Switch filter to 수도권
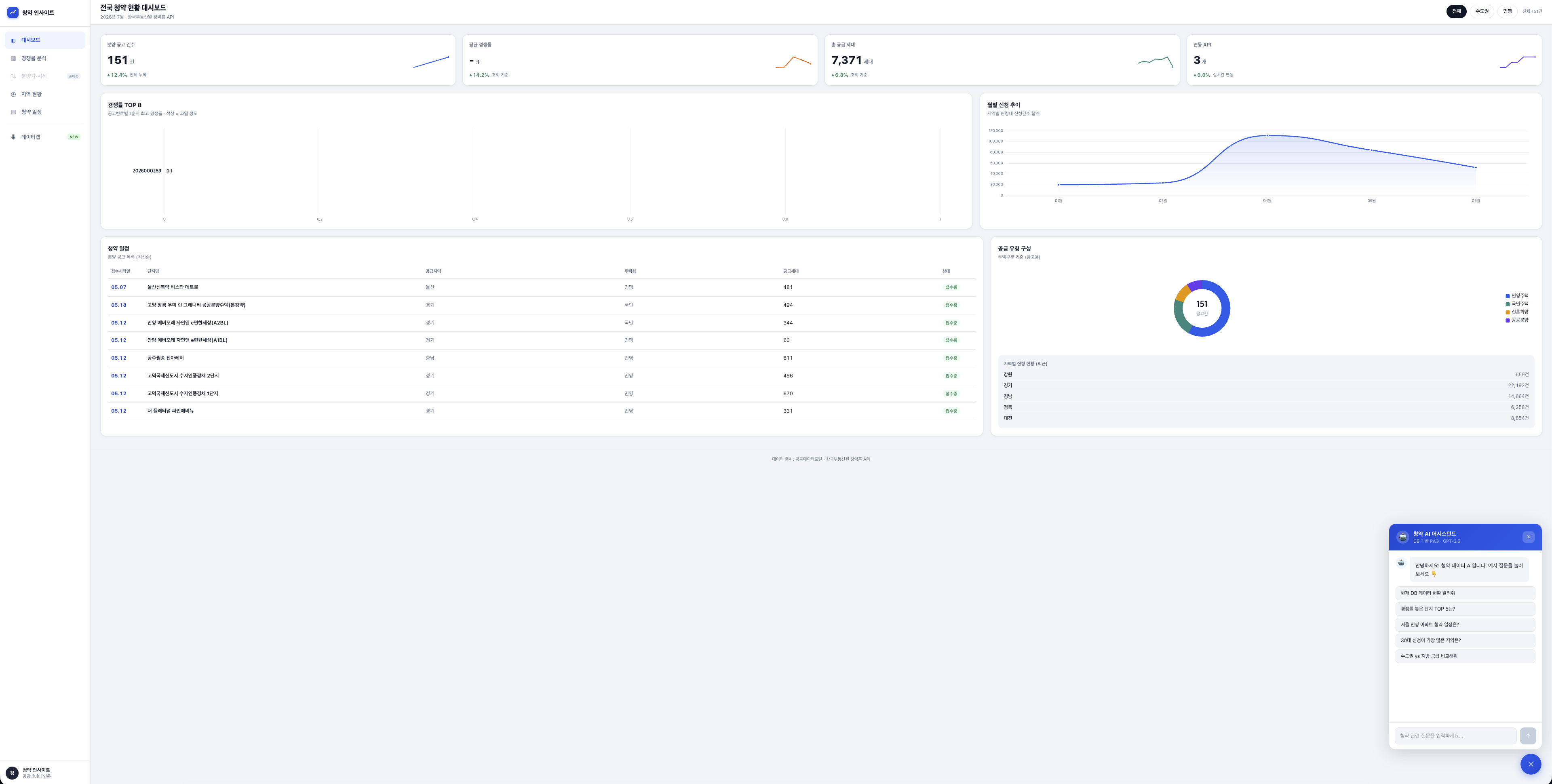Image resolution: width=1552 pixels, height=784 pixels. point(1482,11)
